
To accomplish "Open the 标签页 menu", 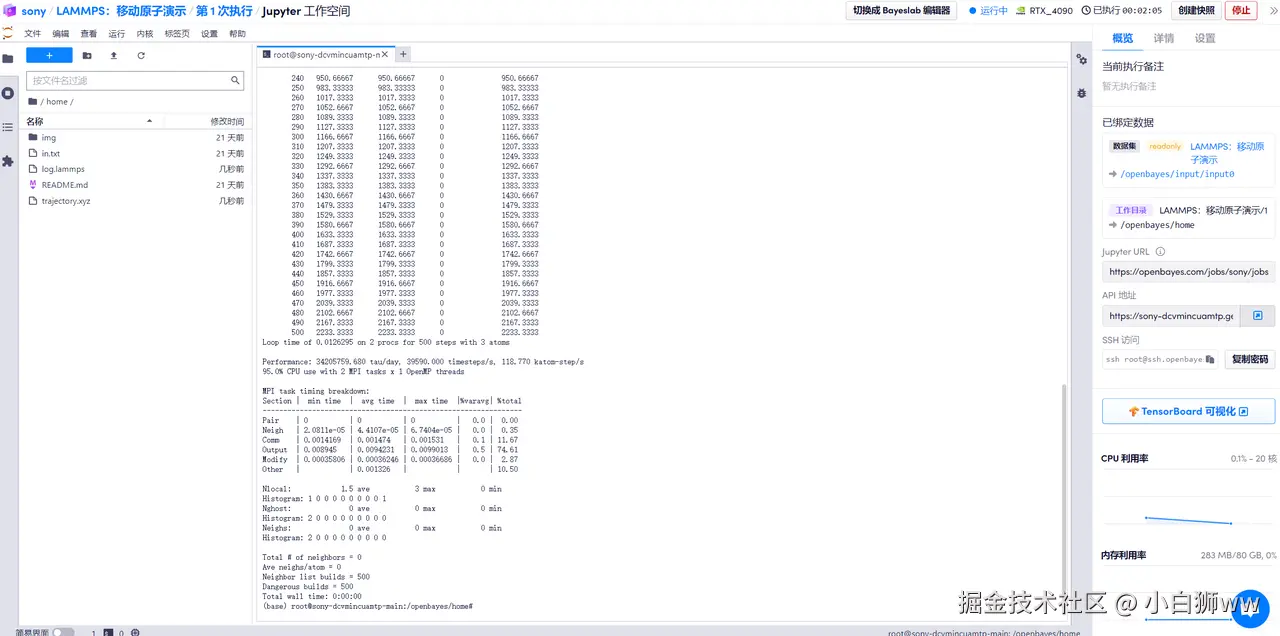I will pyautogui.click(x=177, y=33).
